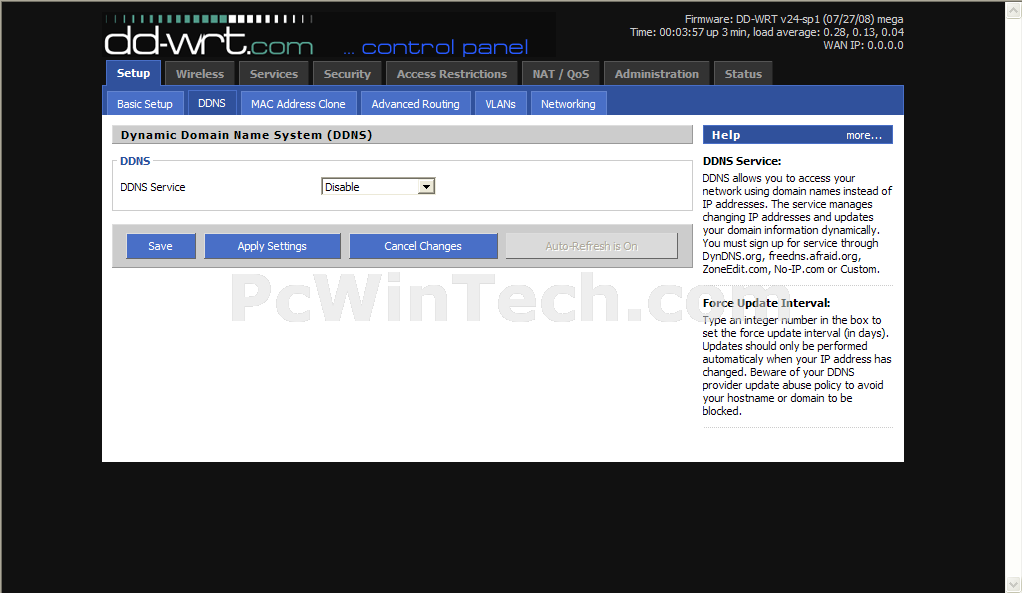Screen dimensions: 1022x593
Task: Open the Help more... link
Action: 864,136
